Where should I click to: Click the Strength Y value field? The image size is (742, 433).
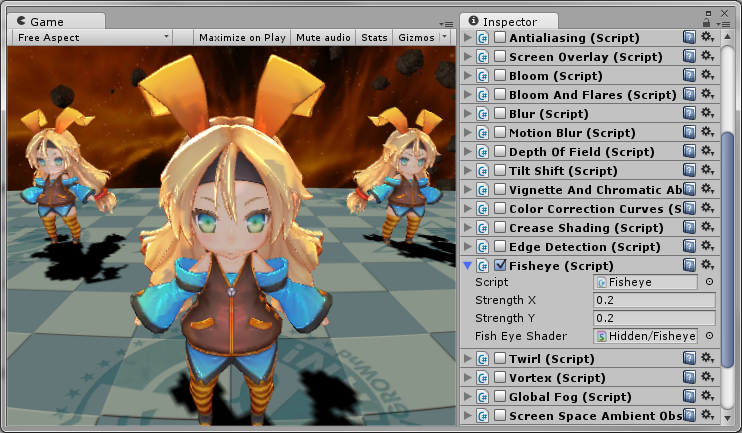tap(654, 318)
